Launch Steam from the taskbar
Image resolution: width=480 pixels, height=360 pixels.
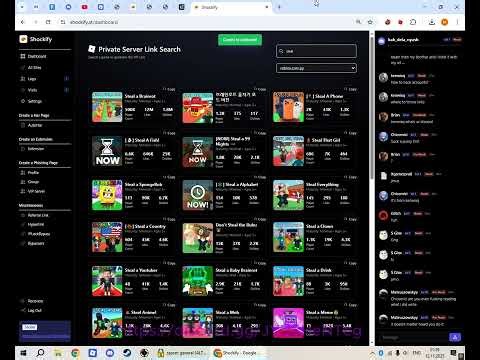coord(127,353)
